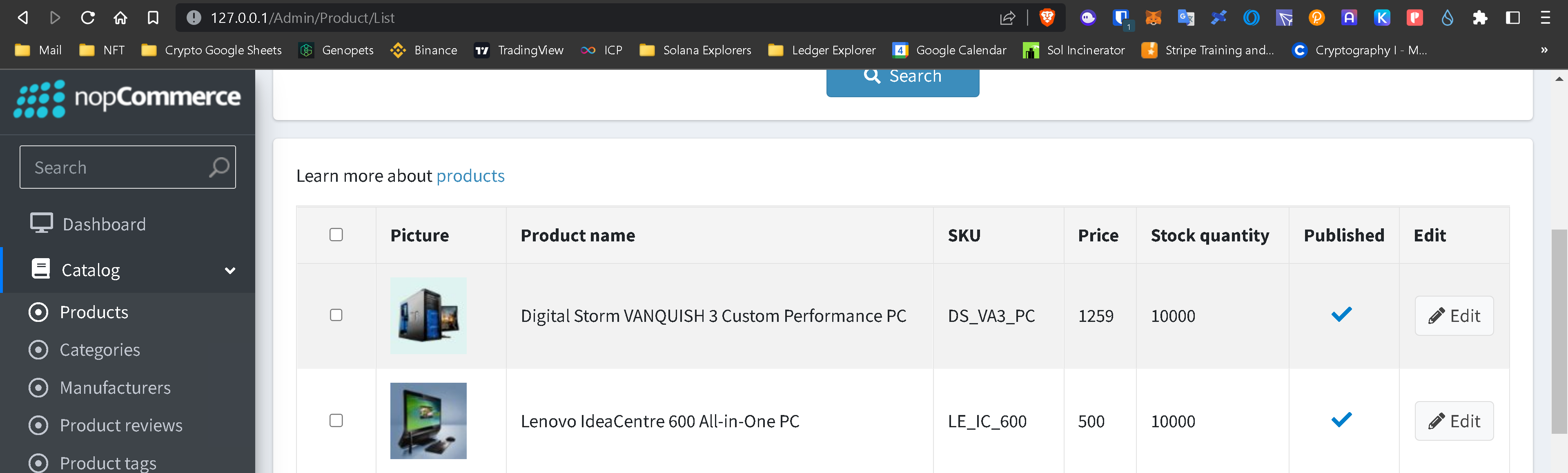Show more bookmarks via double chevron
The image size is (1568, 473).
(1544, 50)
